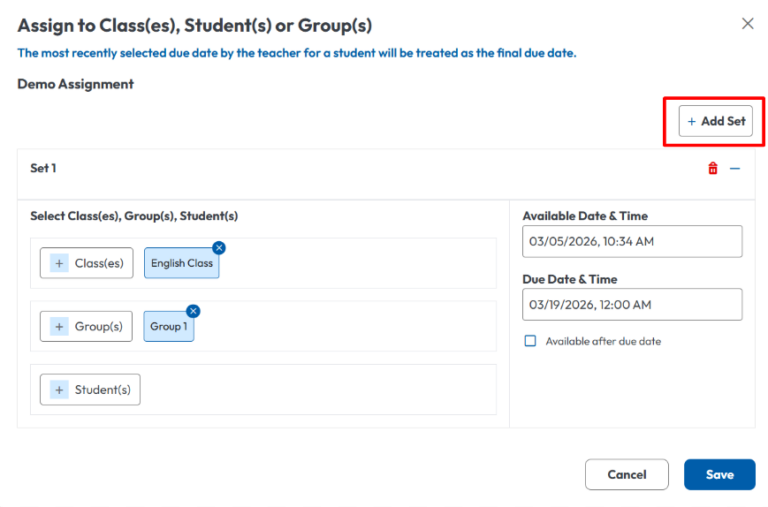Click the Available after due date label
The image size is (768, 507).
pyautogui.click(x=603, y=341)
